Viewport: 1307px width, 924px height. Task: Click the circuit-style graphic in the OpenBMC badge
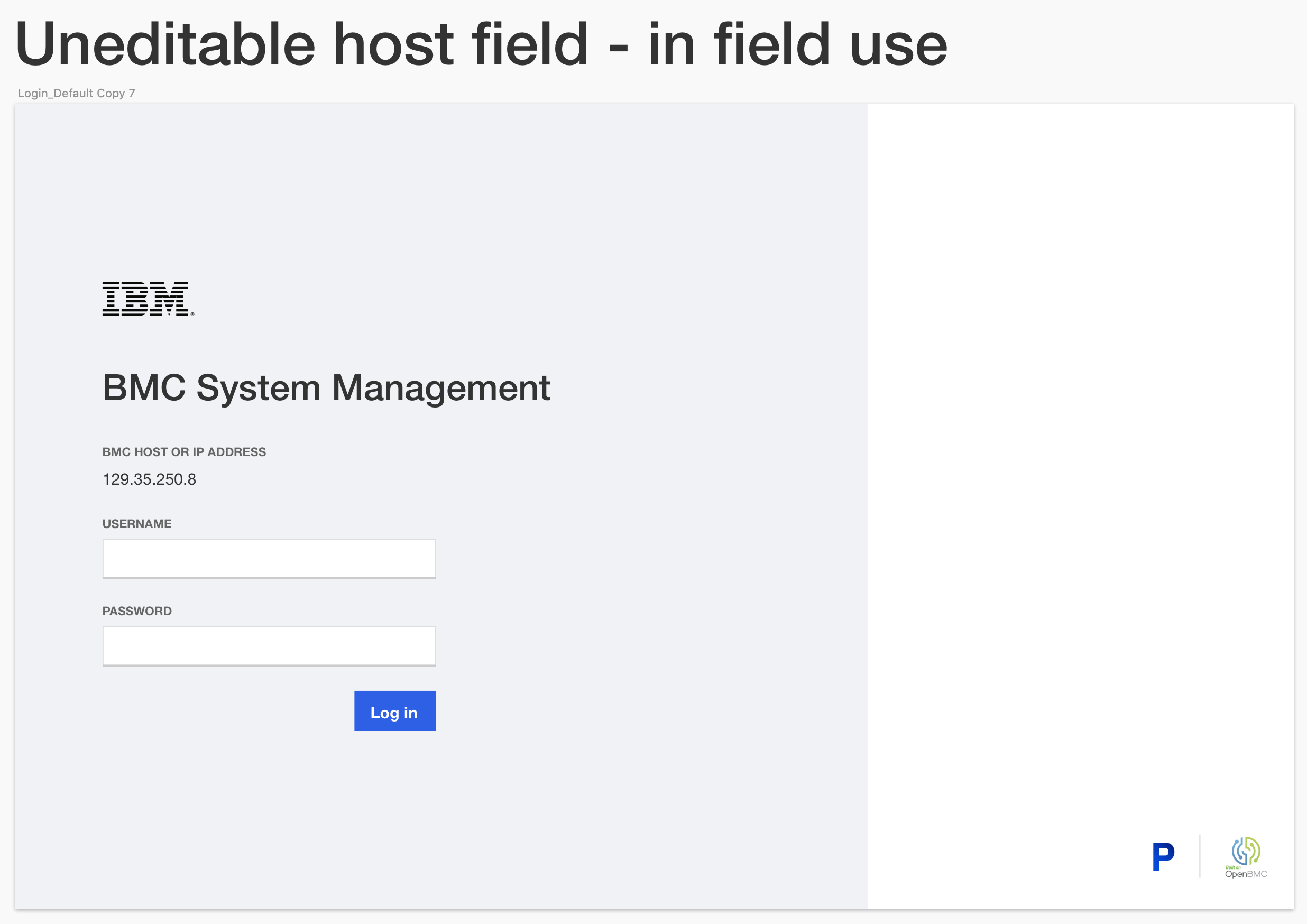click(1247, 852)
